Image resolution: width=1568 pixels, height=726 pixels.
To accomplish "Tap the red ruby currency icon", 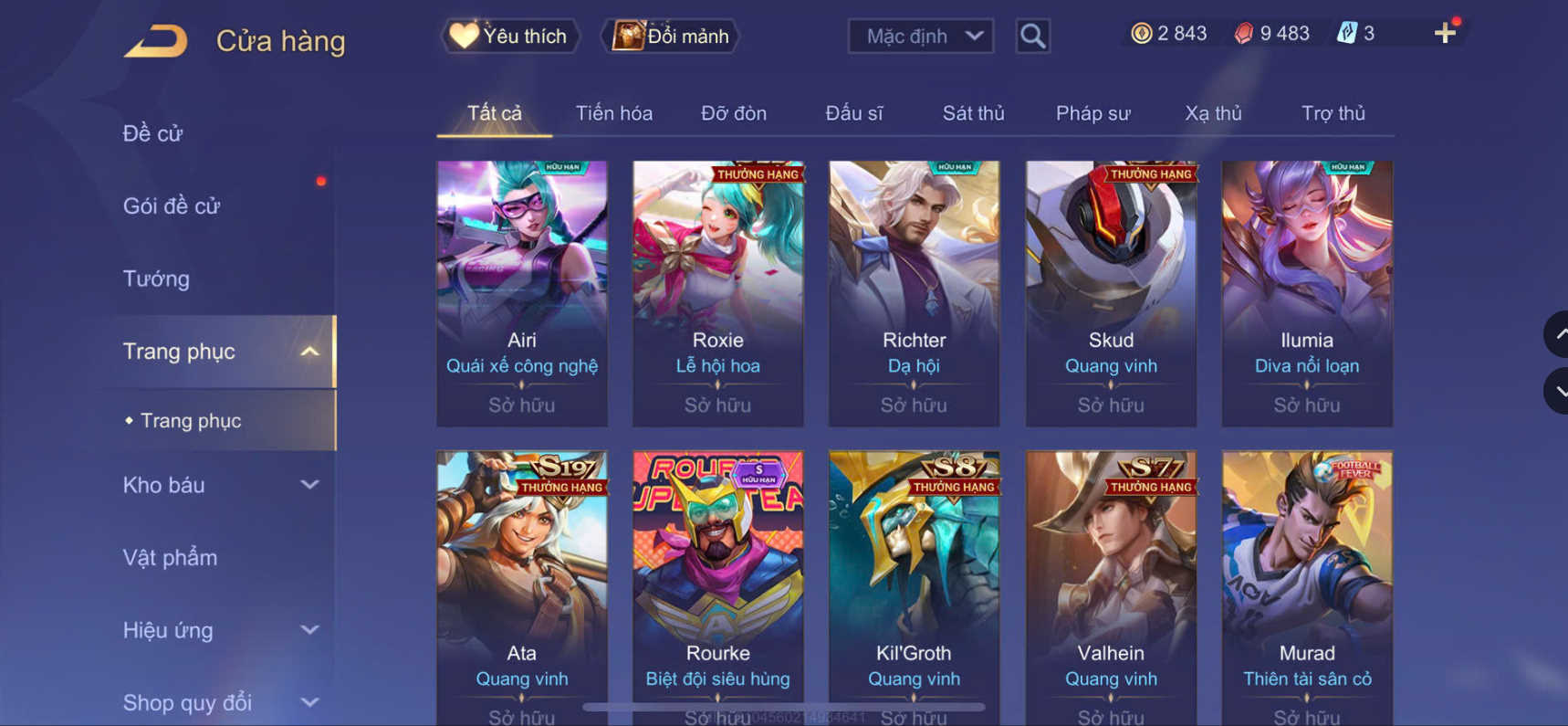I will [x=1243, y=34].
